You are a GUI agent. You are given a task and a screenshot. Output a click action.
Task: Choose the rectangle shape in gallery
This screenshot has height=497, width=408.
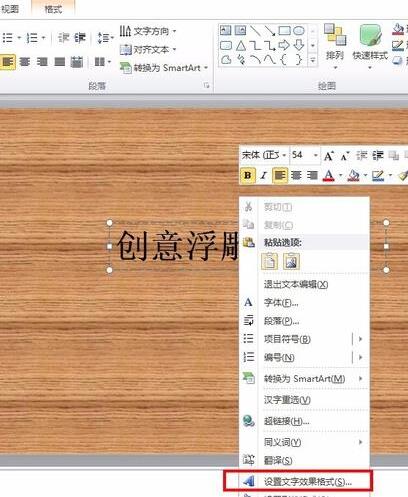[x=284, y=31]
